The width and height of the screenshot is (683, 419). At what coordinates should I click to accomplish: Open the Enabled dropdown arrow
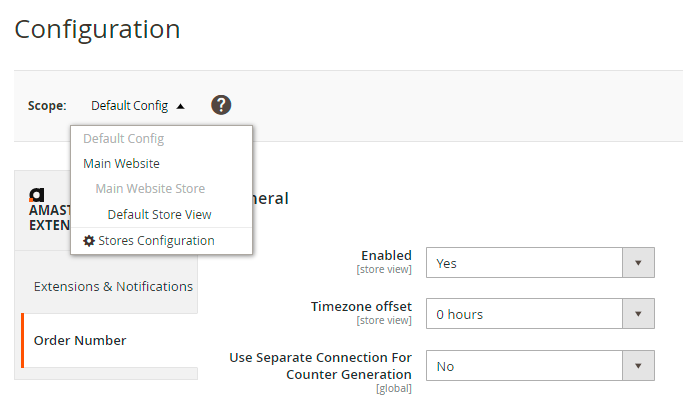tap(638, 263)
